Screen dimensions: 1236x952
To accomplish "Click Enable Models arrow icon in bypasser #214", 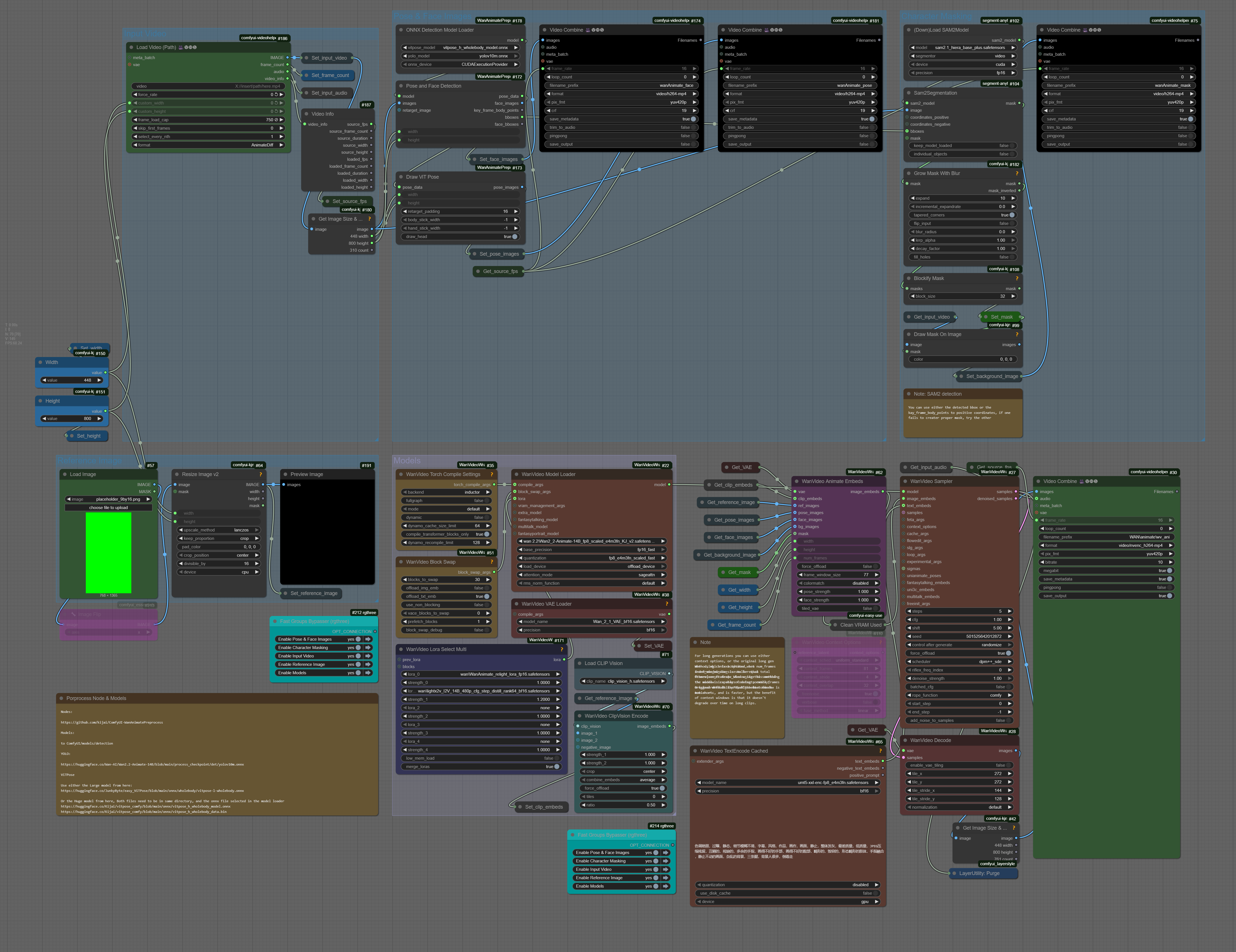I will 666,886.
